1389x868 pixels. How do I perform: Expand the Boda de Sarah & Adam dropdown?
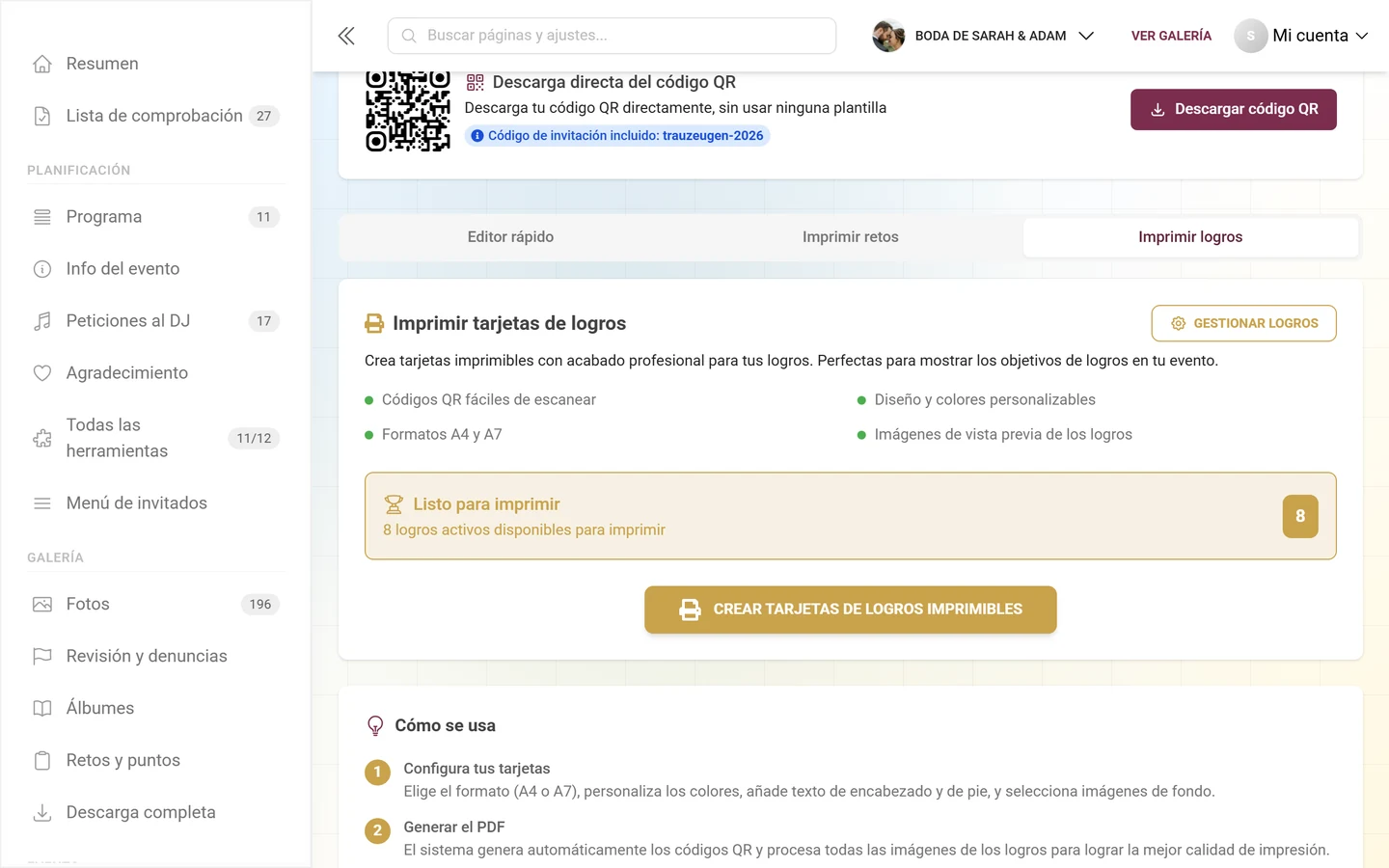tap(1086, 36)
